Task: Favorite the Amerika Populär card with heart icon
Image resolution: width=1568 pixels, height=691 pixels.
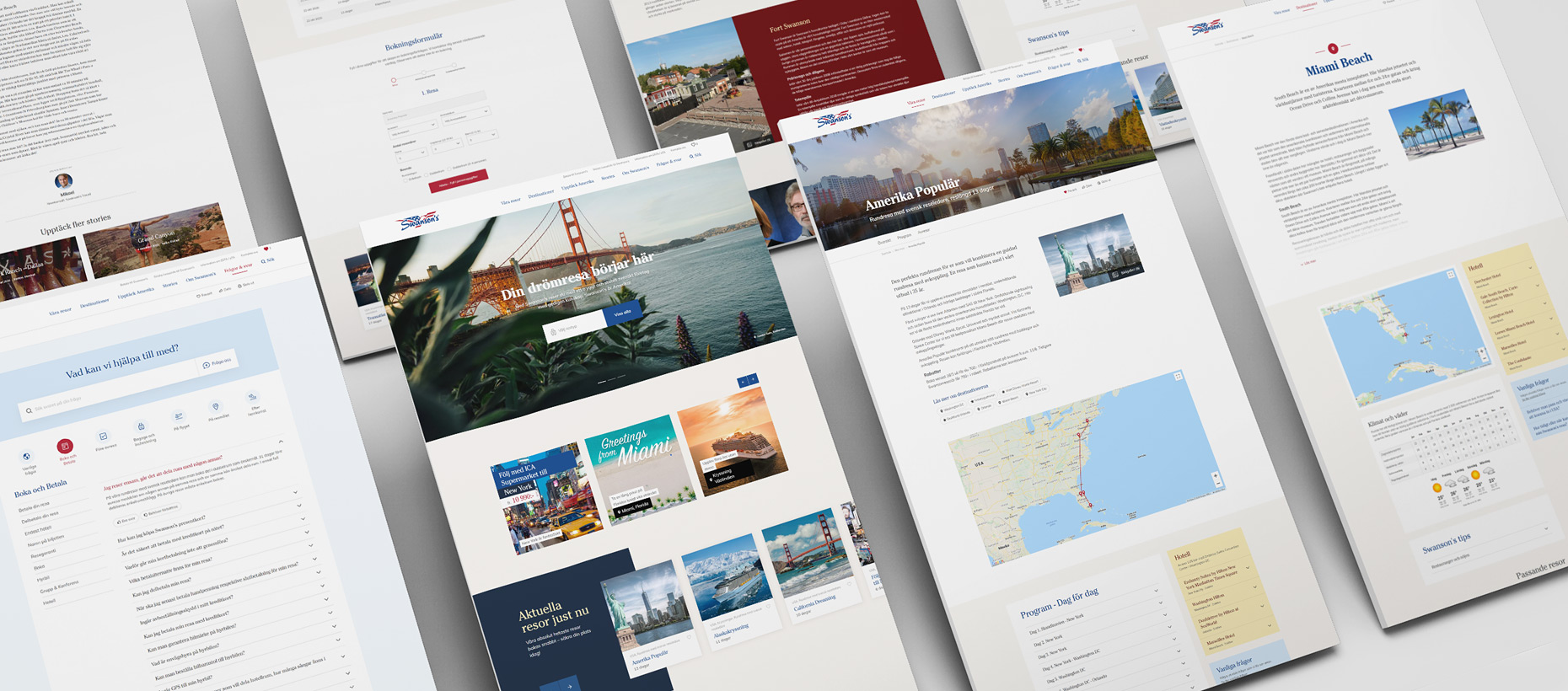Action: click(690, 638)
